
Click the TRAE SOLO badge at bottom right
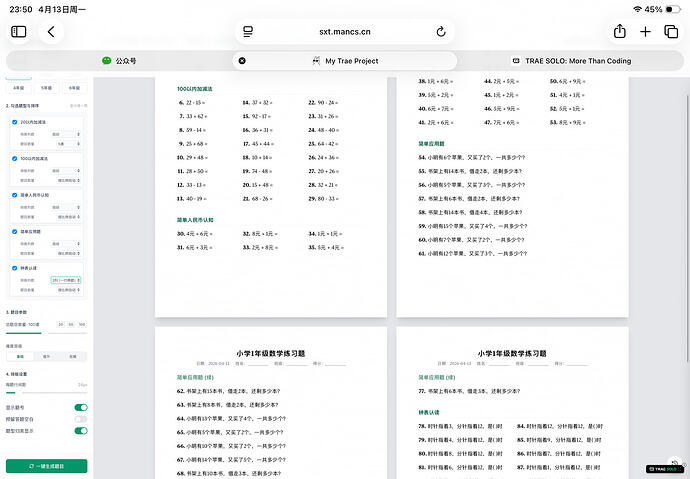coord(664,469)
